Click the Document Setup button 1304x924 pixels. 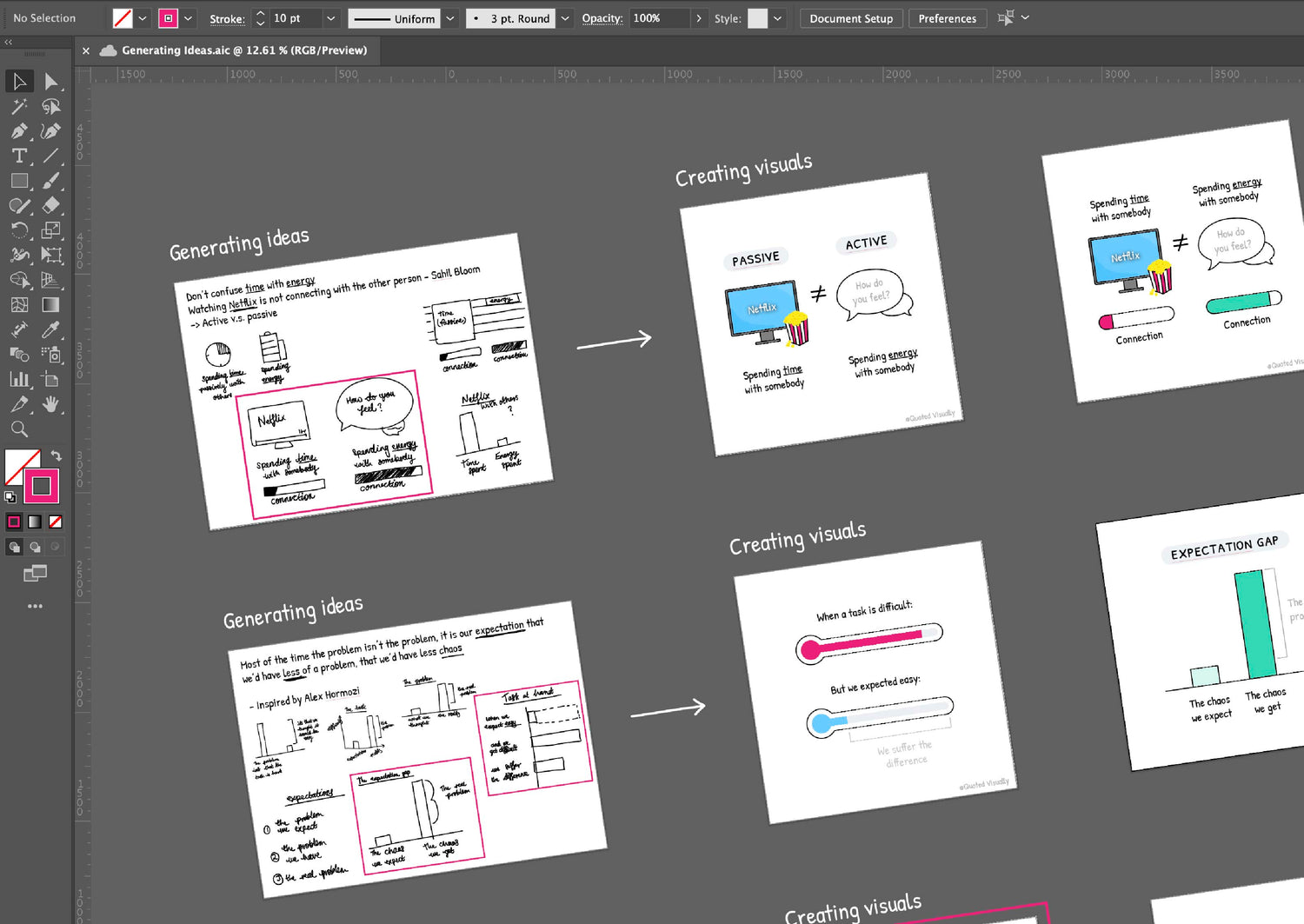(851, 18)
